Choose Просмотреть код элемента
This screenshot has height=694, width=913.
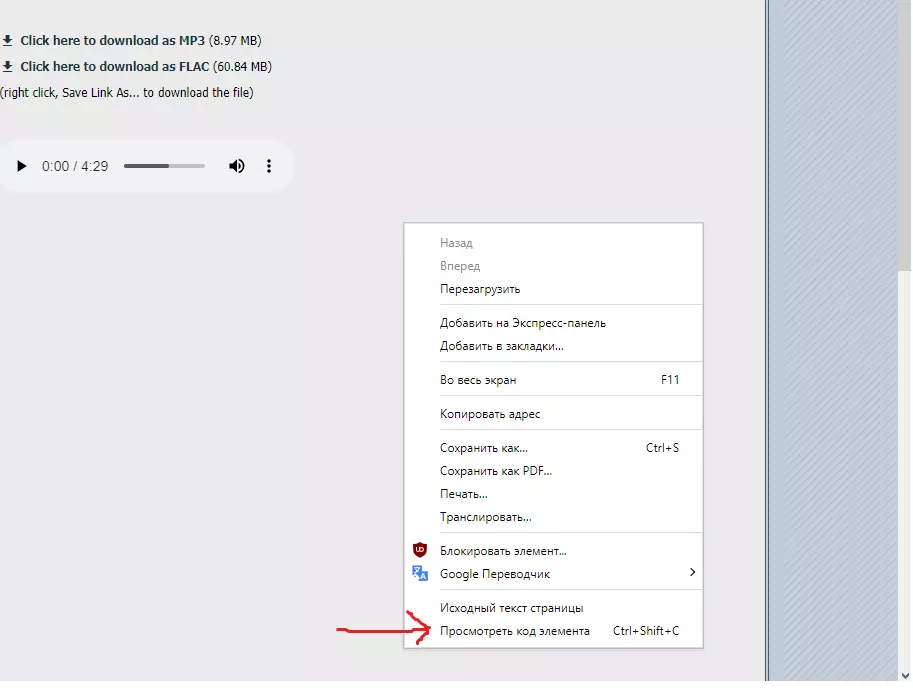pyautogui.click(x=553, y=631)
